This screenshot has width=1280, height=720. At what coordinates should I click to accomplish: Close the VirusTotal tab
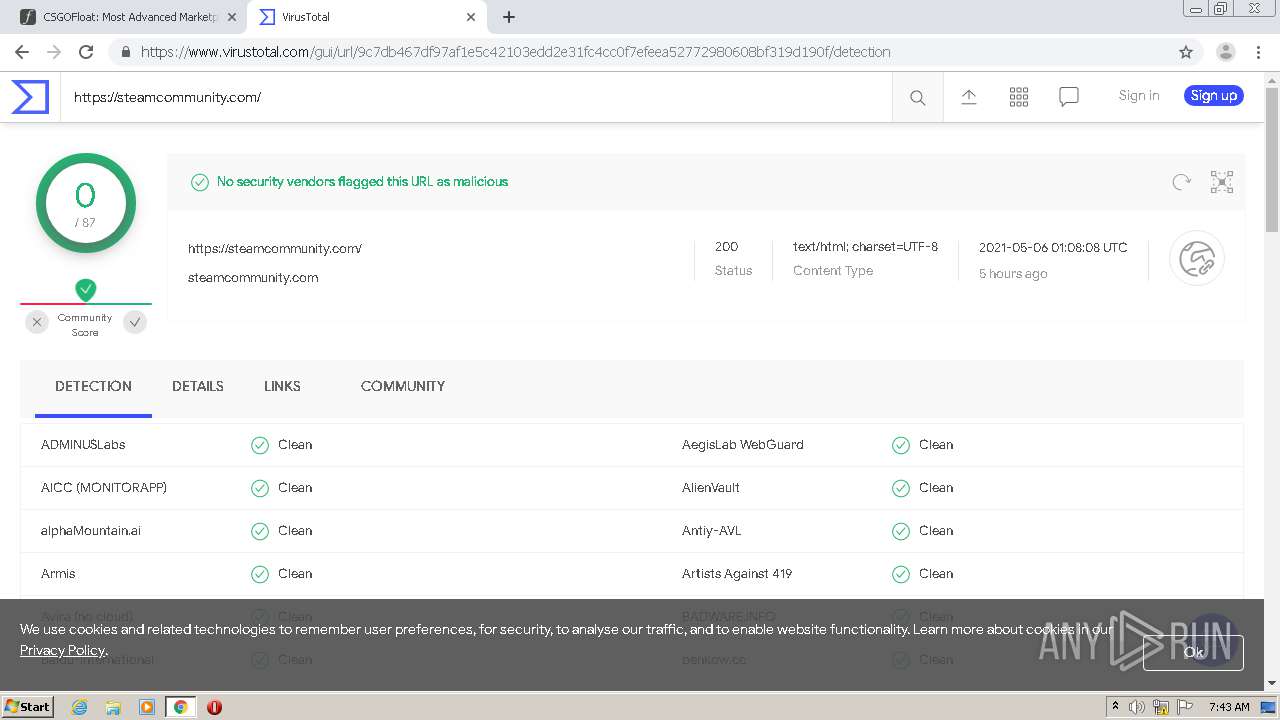(x=472, y=17)
